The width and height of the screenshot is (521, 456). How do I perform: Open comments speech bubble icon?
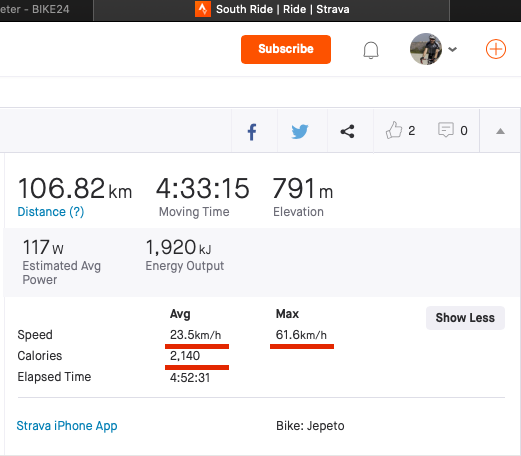click(446, 130)
